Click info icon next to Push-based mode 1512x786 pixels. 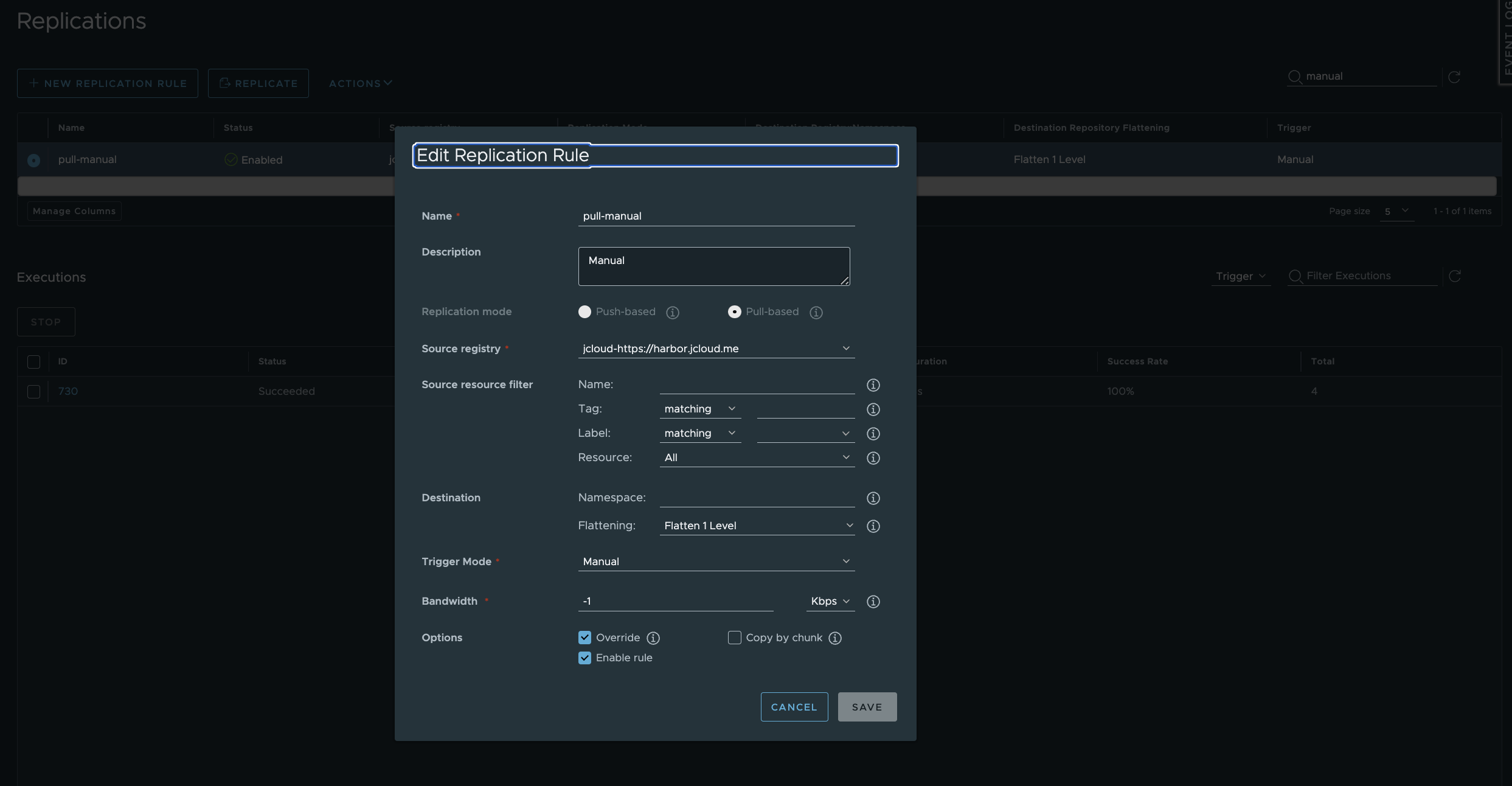[x=672, y=312]
